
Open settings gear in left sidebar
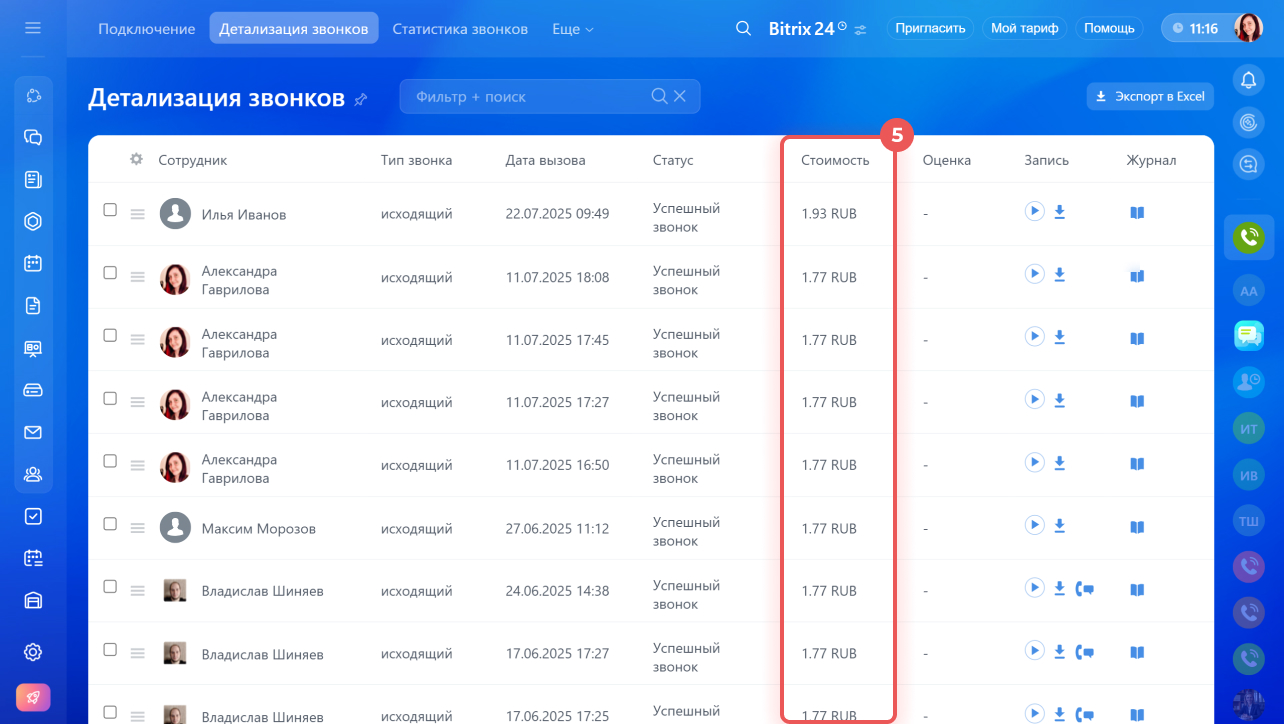[x=33, y=652]
